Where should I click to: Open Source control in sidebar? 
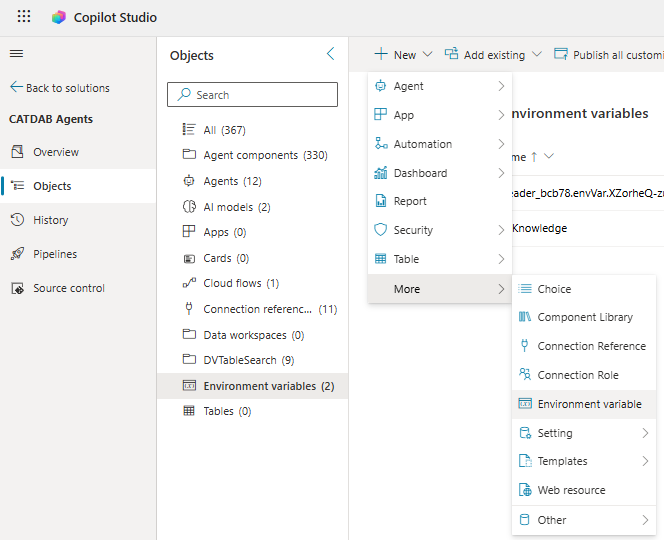coord(68,288)
